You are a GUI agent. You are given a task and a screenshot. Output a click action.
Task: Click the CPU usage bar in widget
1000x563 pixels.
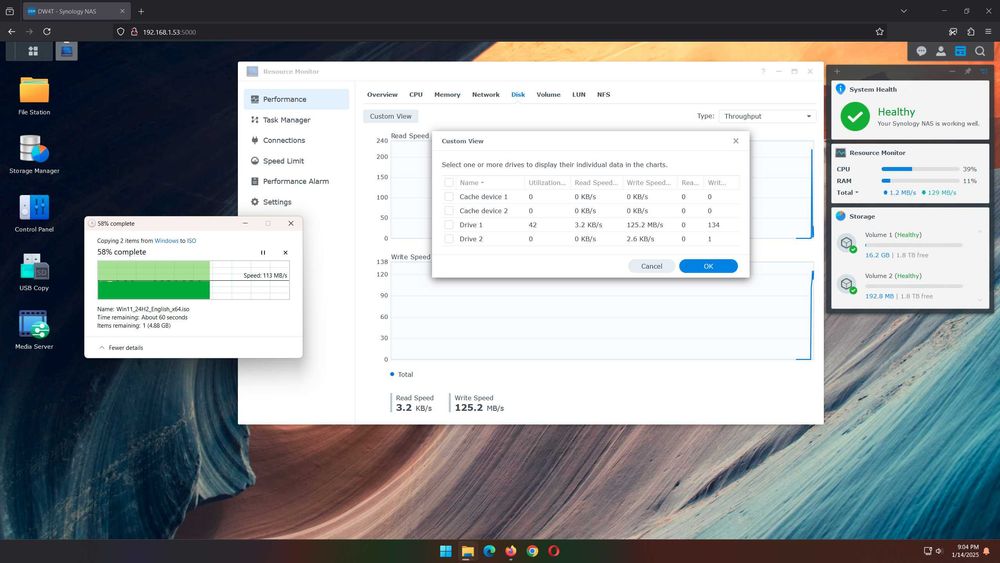(x=920, y=169)
